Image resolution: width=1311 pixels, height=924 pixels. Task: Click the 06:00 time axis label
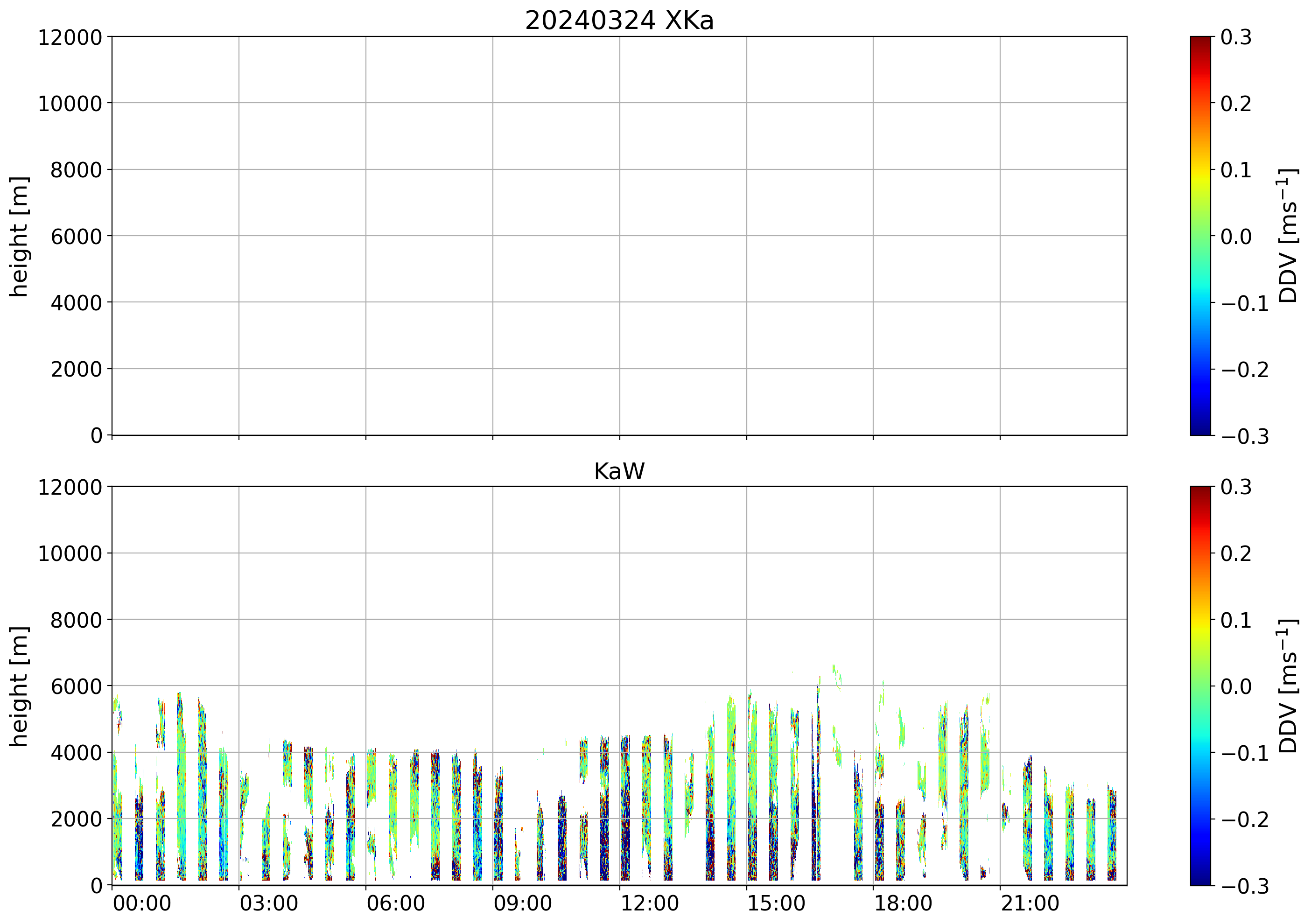pyautogui.click(x=396, y=904)
